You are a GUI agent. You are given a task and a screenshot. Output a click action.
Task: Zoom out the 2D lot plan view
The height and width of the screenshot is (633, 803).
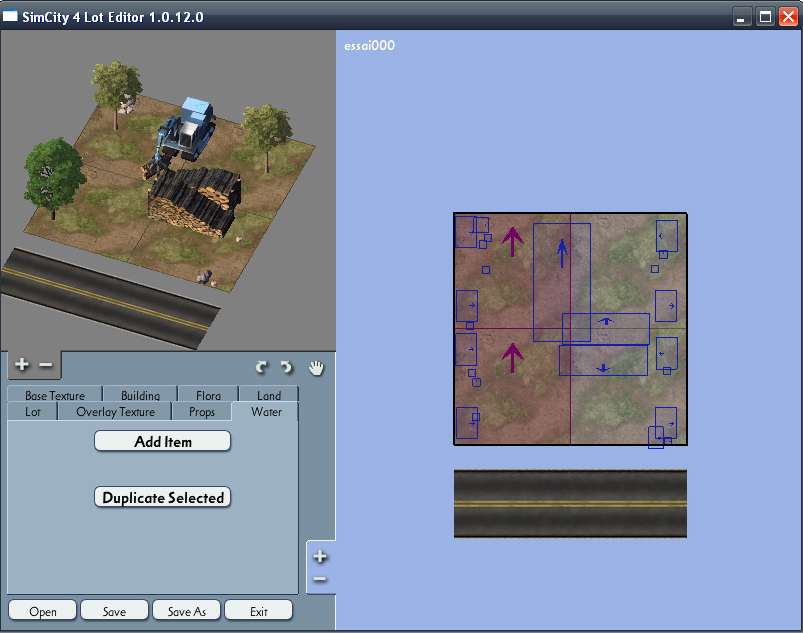[320, 579]
